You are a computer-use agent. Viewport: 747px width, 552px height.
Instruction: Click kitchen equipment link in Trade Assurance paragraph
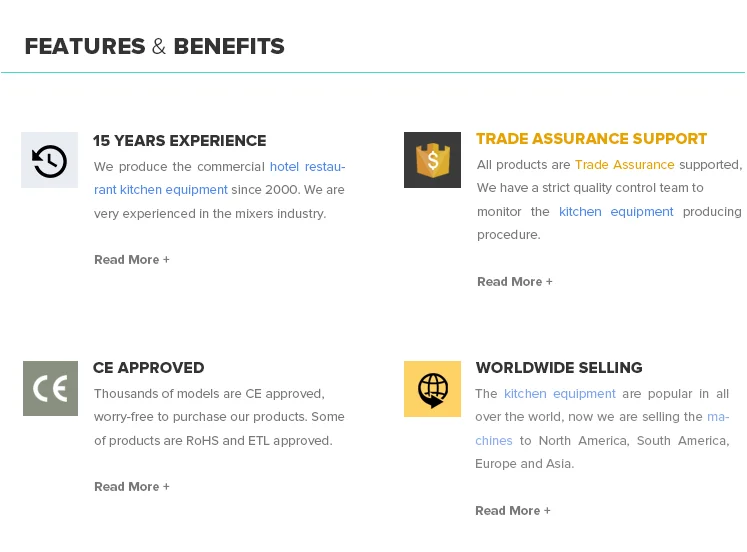coord(616,212)
